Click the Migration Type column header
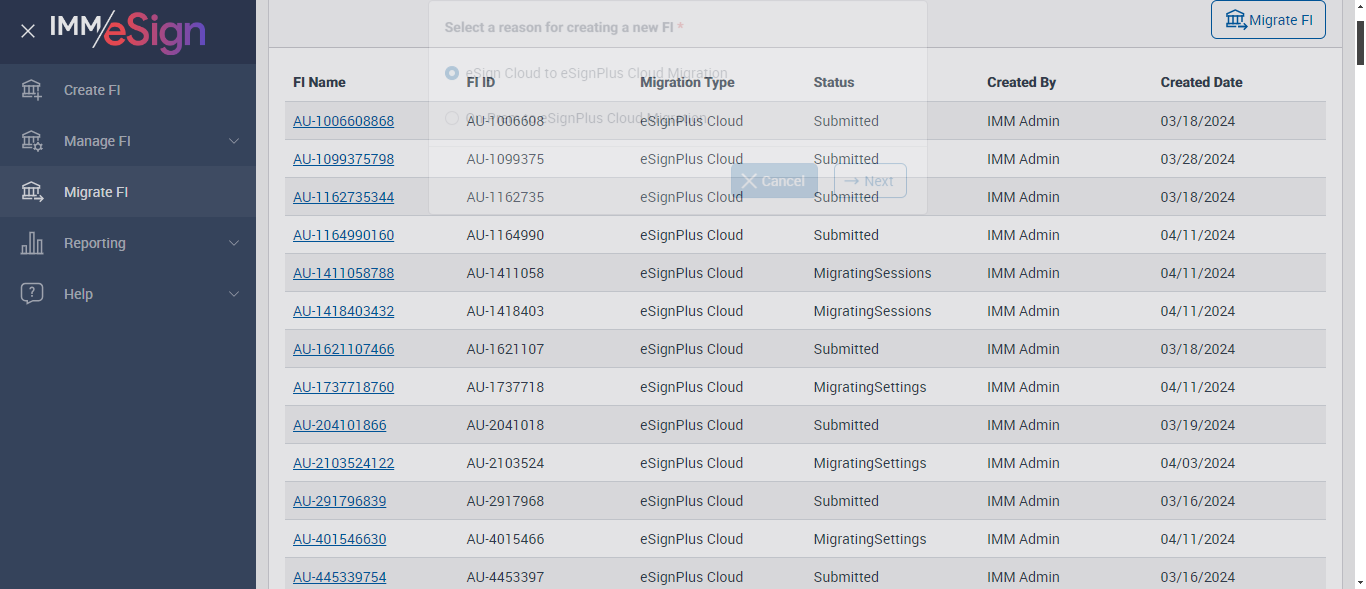Image resolution: width=1366 pixels, height=589 pixels. pyautogui.click(x=687, y=82)
